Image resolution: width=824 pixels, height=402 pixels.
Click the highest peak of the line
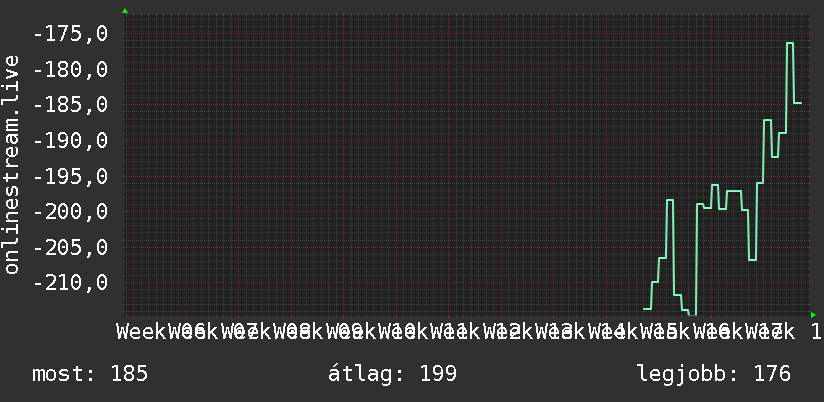790,43
